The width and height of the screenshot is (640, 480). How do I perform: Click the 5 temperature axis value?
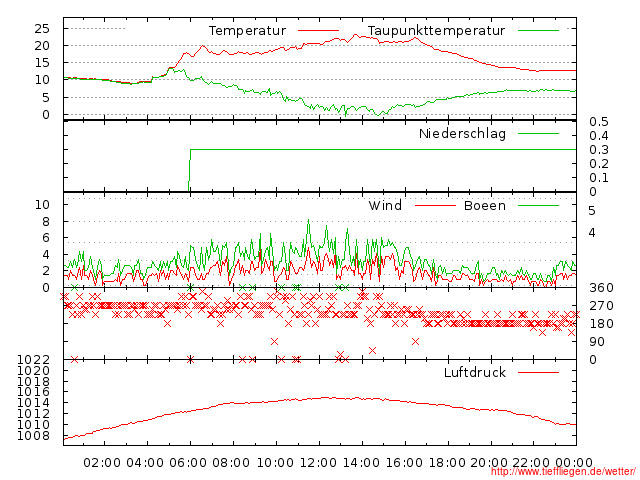(46, 98)
